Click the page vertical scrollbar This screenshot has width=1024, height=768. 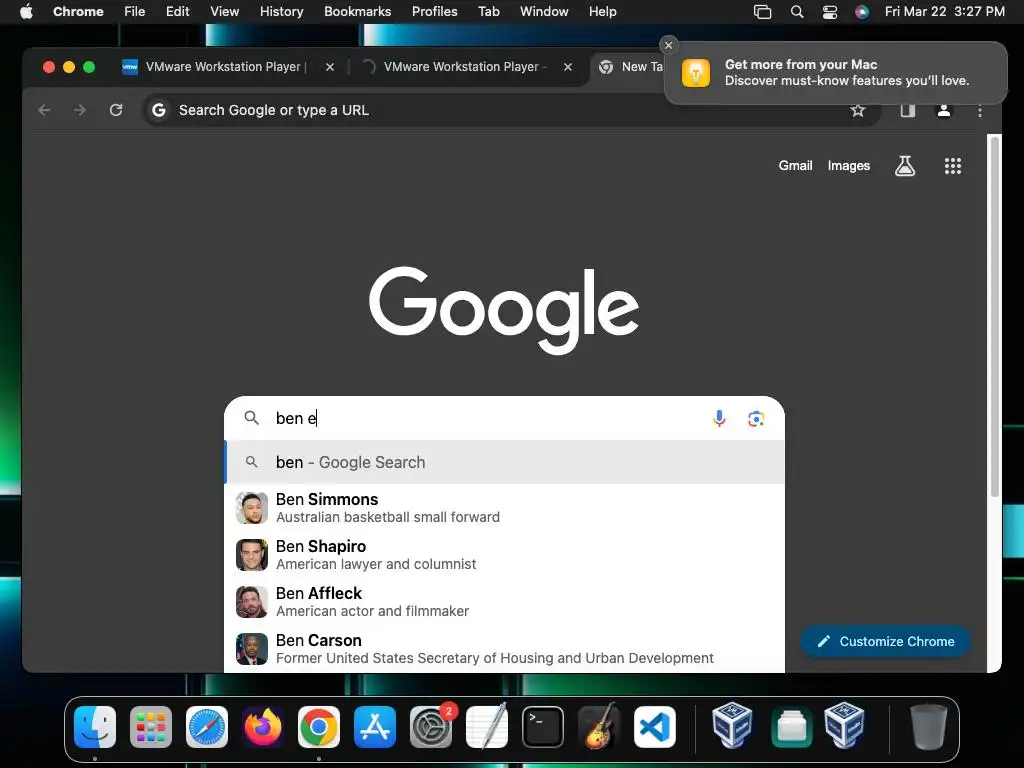(x=995, y=317)
